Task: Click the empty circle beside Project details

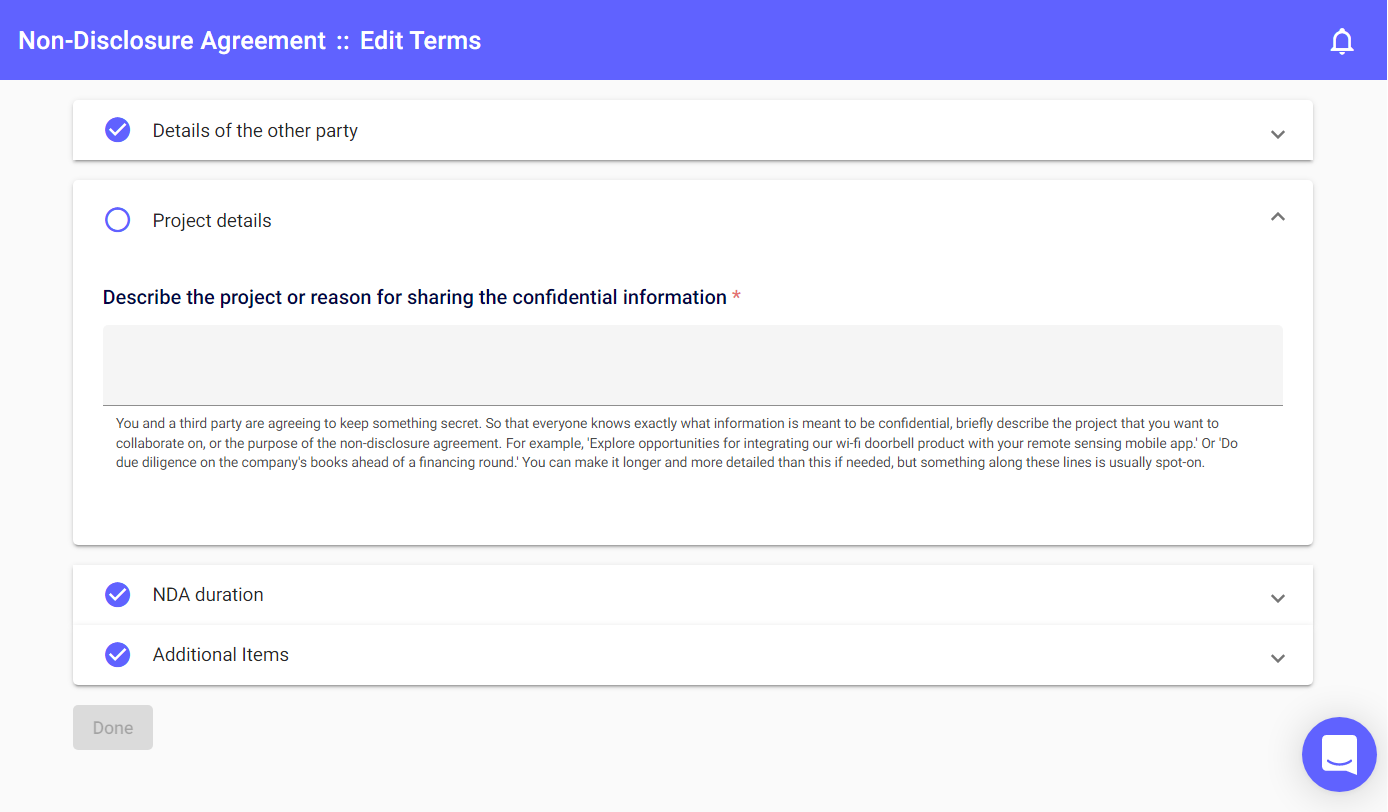Action: [x=118, y=220]
